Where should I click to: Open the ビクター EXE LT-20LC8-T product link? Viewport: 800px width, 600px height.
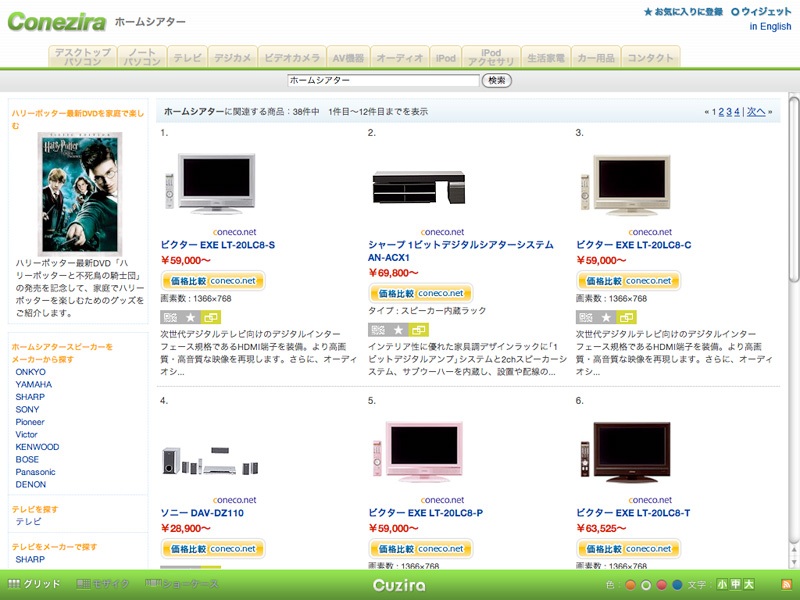[633, 513]
